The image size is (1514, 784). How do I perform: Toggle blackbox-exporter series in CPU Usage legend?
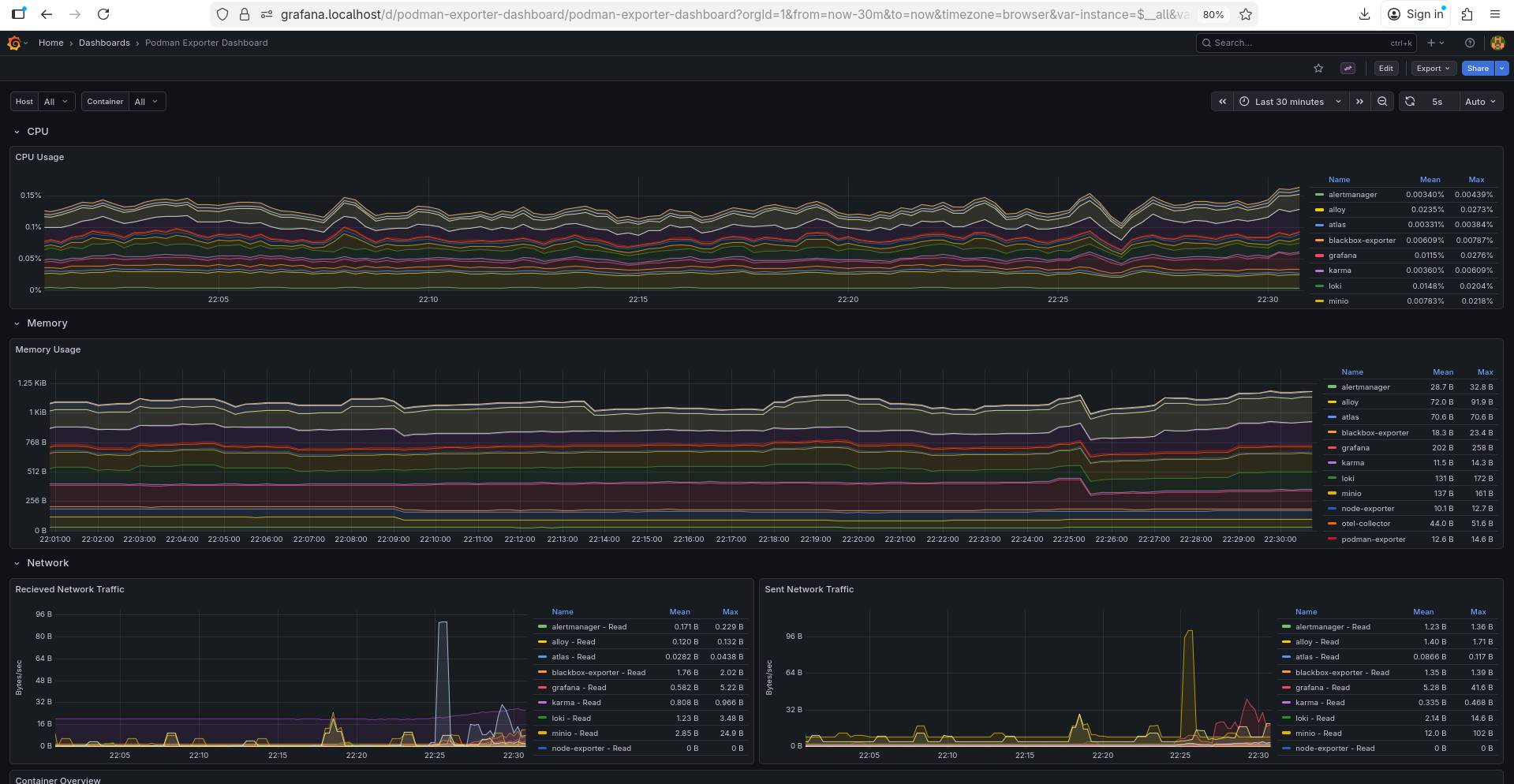click(x=1362, y=241)
